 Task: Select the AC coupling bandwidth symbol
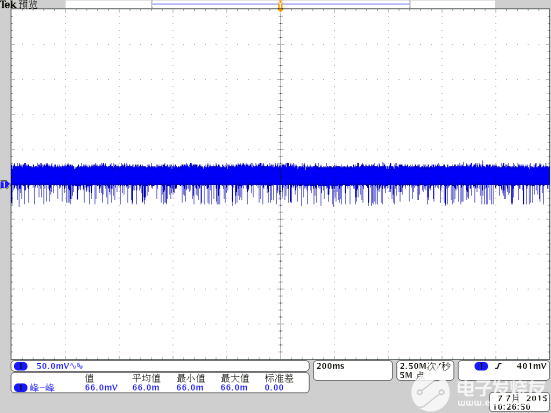(x=77, y=366)
